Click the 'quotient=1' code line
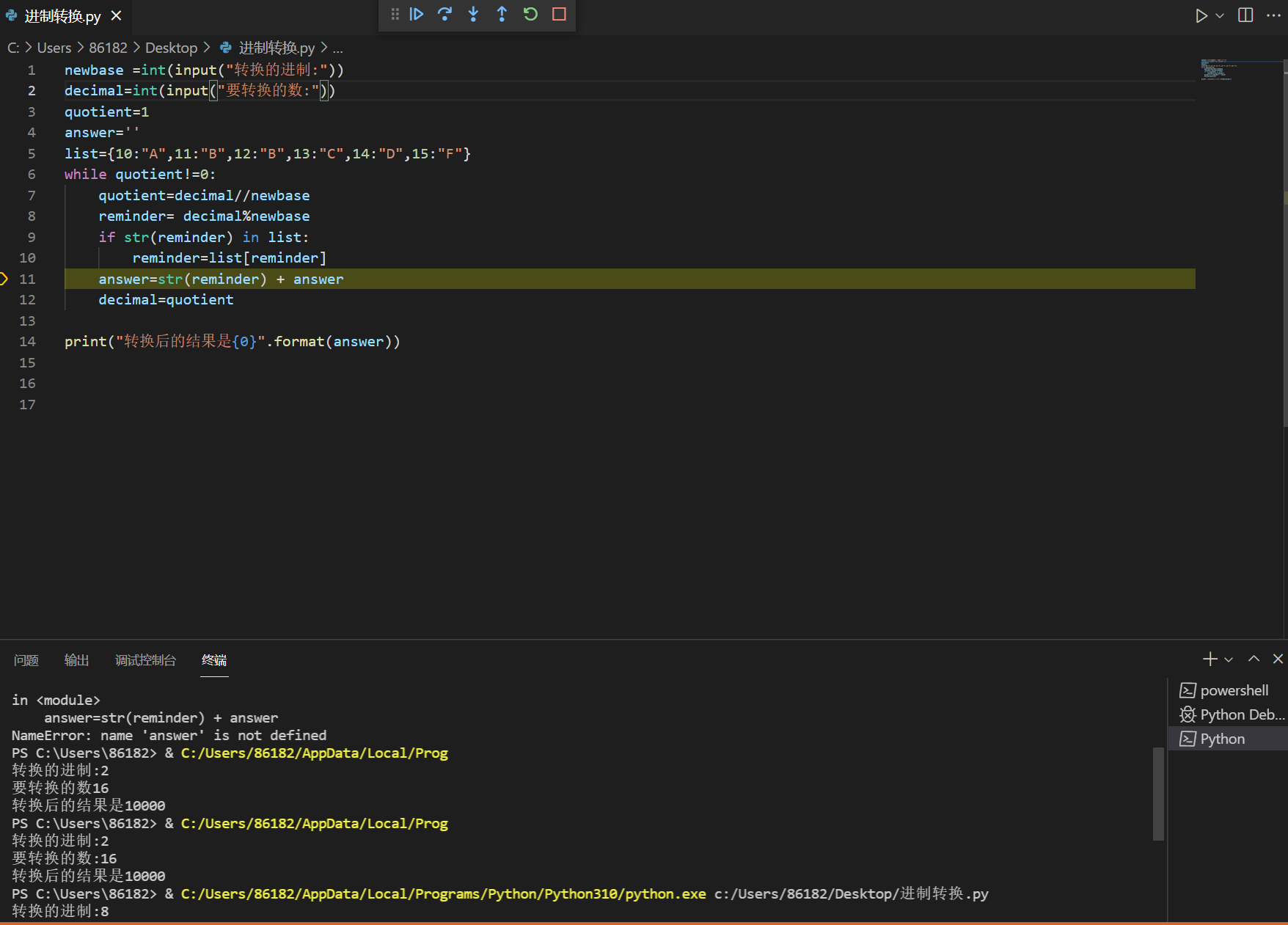This screenshot has height=925, width=1288. pos(106,112)
